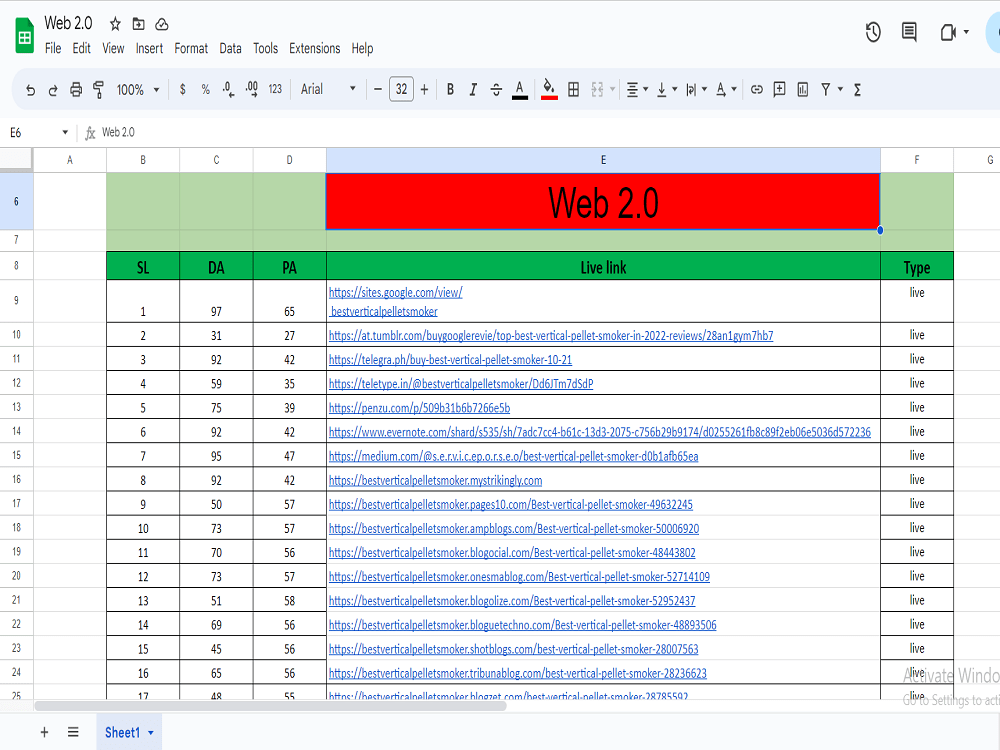
Task: Decrease decimal places
Action: [x=228, y=90]
